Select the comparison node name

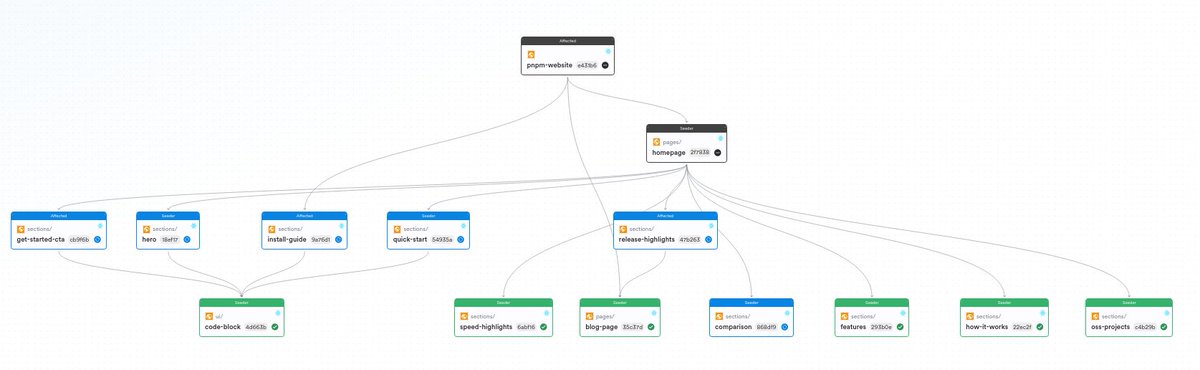[734, 327]
